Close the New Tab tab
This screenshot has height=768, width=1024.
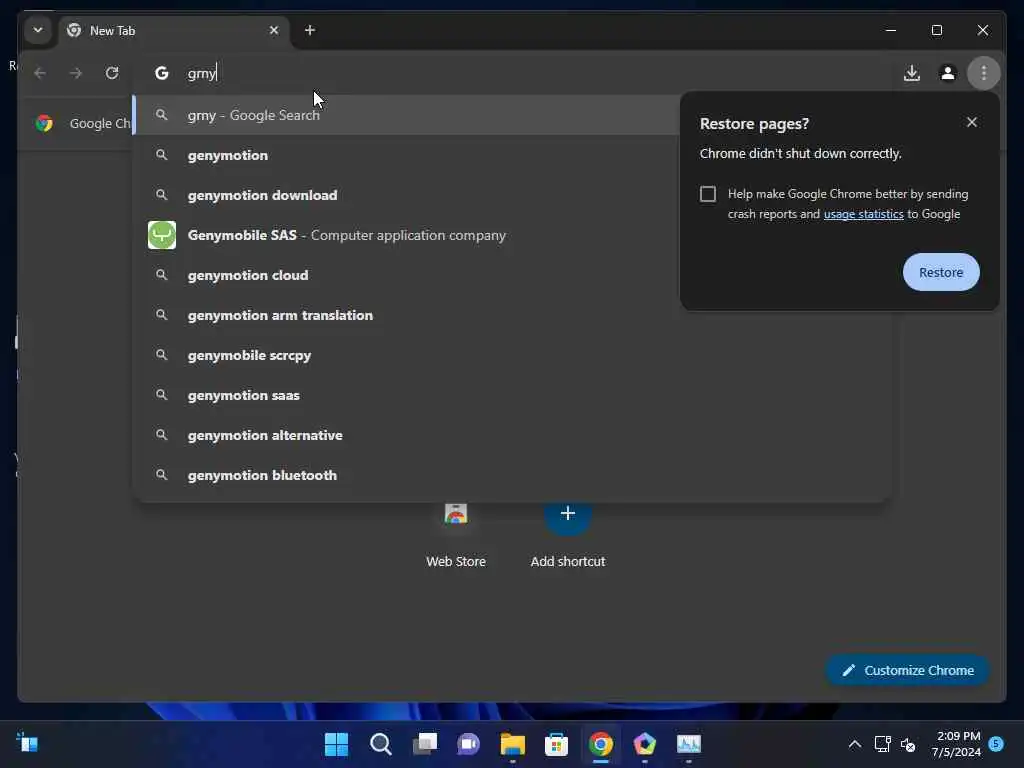coord(274,30)
